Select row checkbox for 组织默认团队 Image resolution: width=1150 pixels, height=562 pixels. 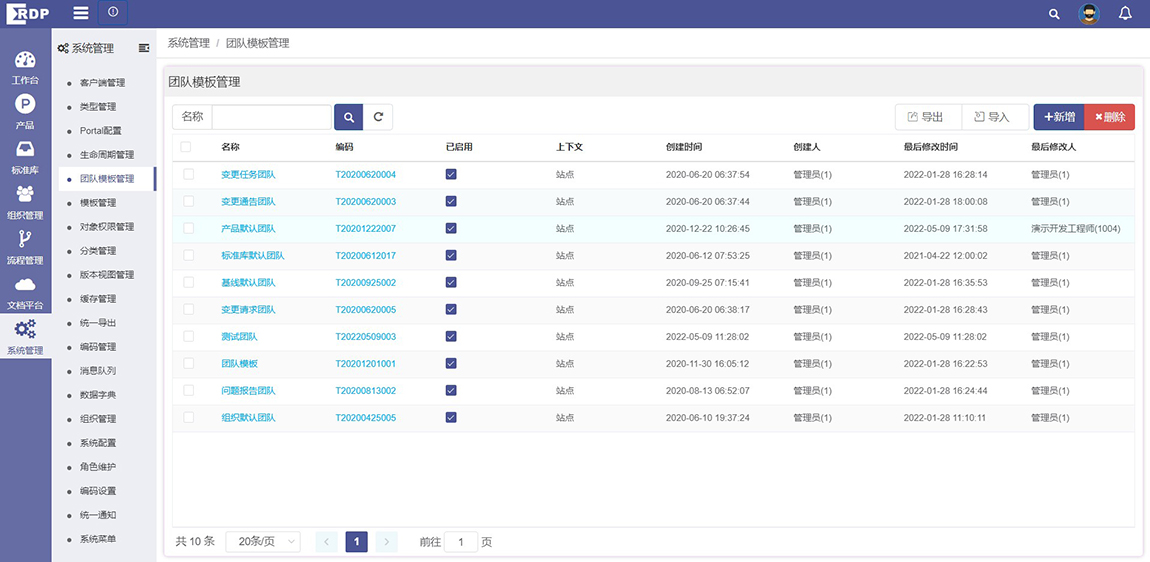188,417
